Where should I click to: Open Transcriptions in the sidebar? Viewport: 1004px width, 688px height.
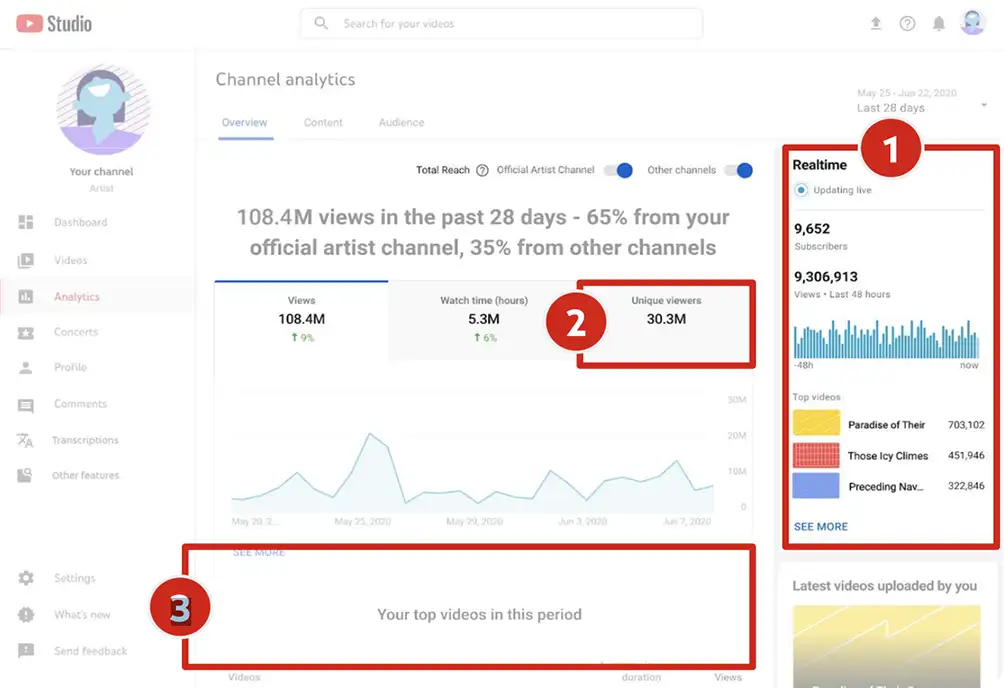coord(85,440)
